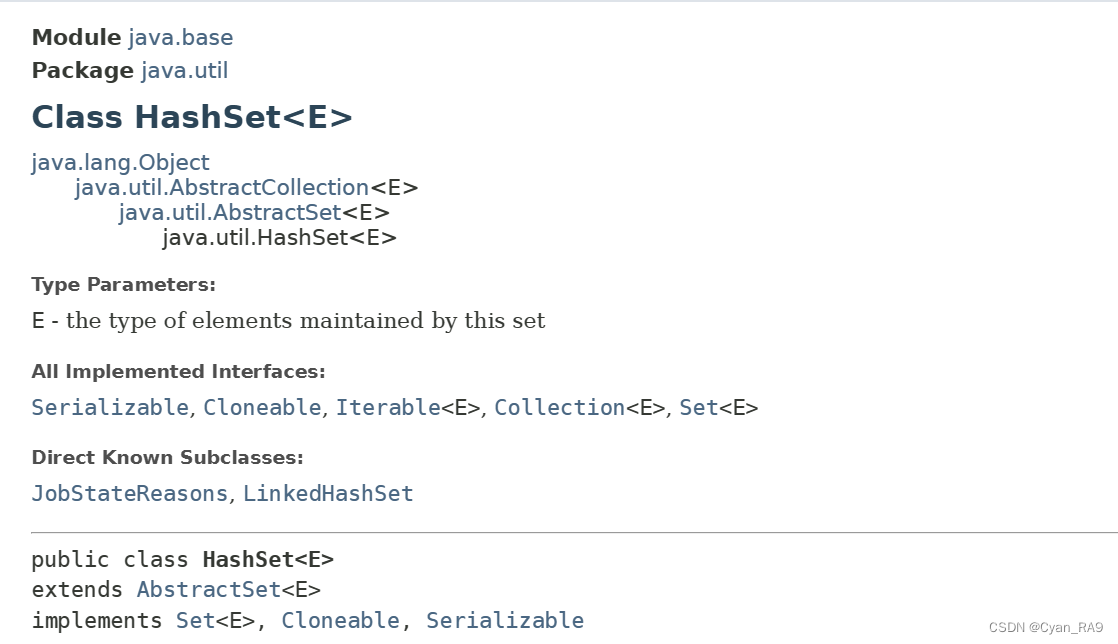Open java.util.AbstractCollection in the inheritance tree
Screen dimensions: 1118x644
[x=222, y=188]
